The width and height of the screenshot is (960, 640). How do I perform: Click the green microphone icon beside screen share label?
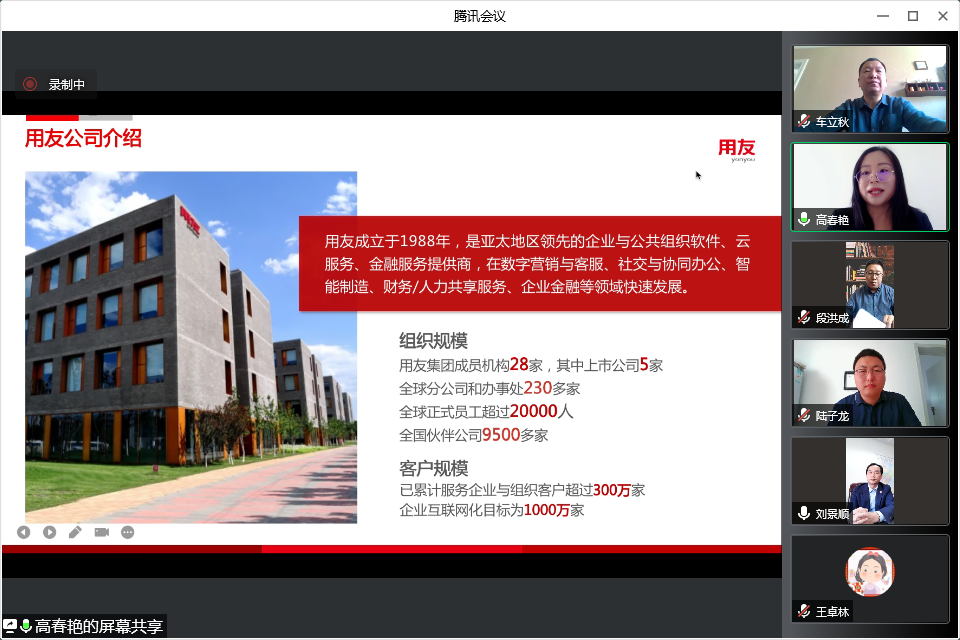pos(26,626)
